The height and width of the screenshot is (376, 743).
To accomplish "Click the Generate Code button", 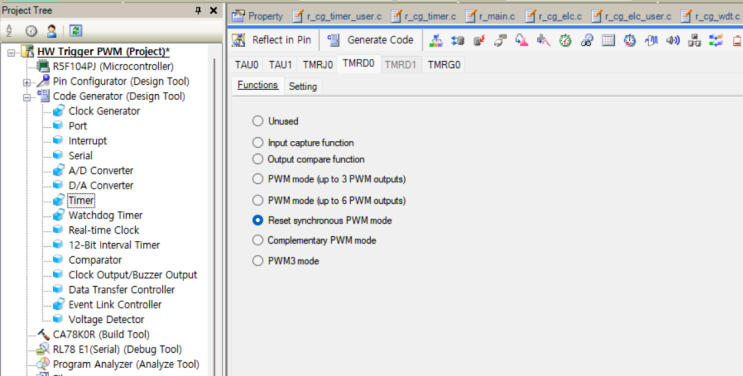I will [x=370, y=40].
